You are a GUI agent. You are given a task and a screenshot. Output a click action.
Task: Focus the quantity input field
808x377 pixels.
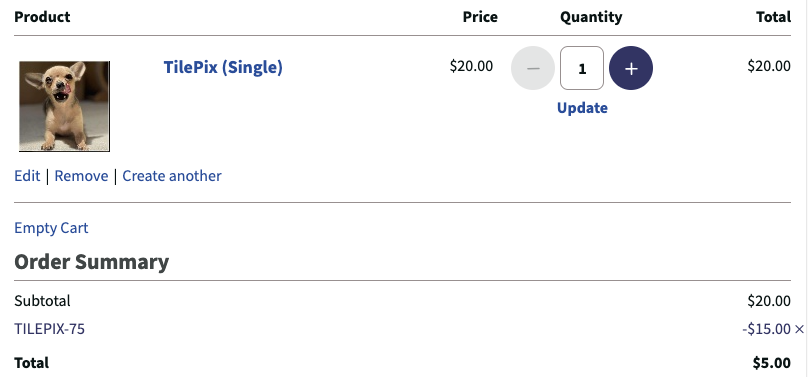(x=582, y=68)
